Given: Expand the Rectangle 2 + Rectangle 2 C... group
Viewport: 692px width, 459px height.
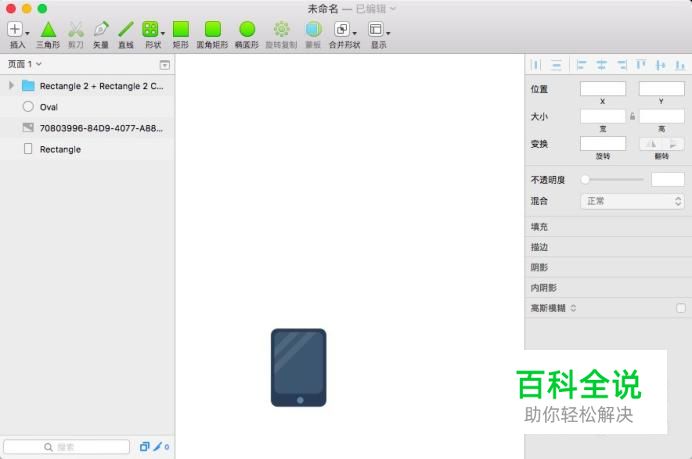Looking at the screenshot, I should click(x=11, y=86).
